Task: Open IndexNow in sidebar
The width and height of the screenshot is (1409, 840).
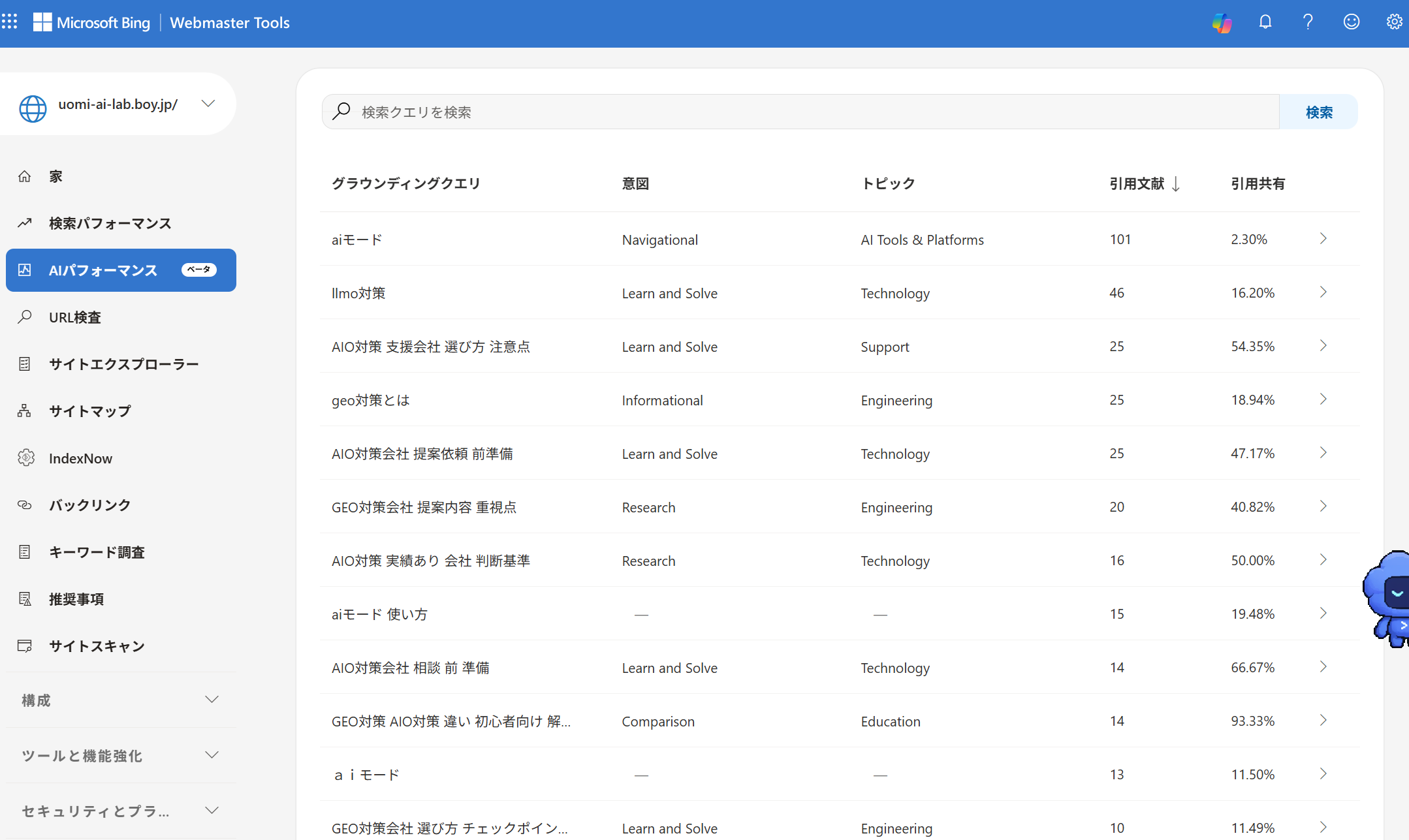Action: [121, 458]
